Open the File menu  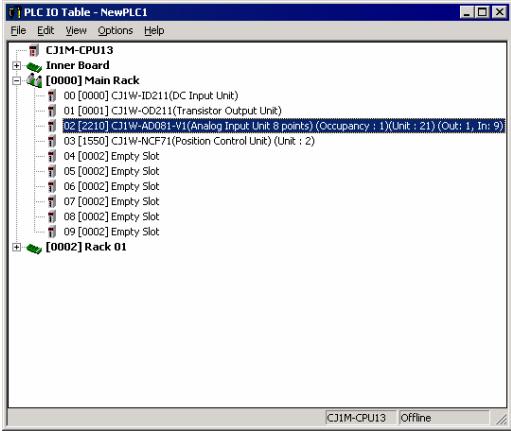click(x=18, y=31)
